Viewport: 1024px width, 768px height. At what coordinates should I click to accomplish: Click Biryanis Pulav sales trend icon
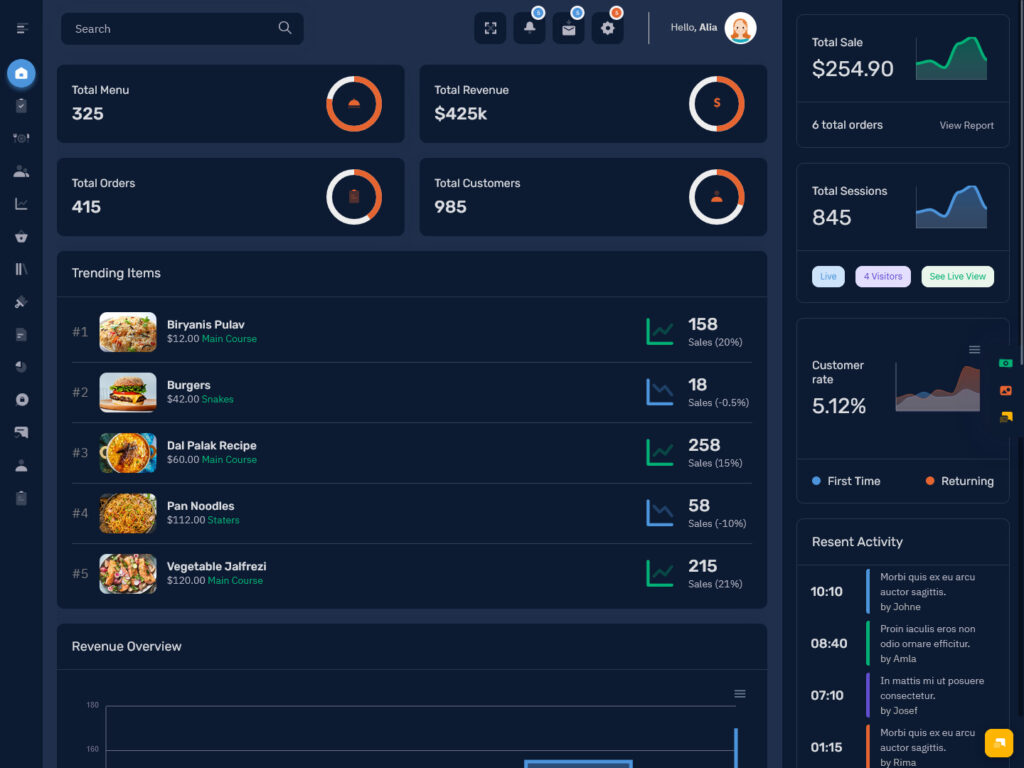point(660,332)
